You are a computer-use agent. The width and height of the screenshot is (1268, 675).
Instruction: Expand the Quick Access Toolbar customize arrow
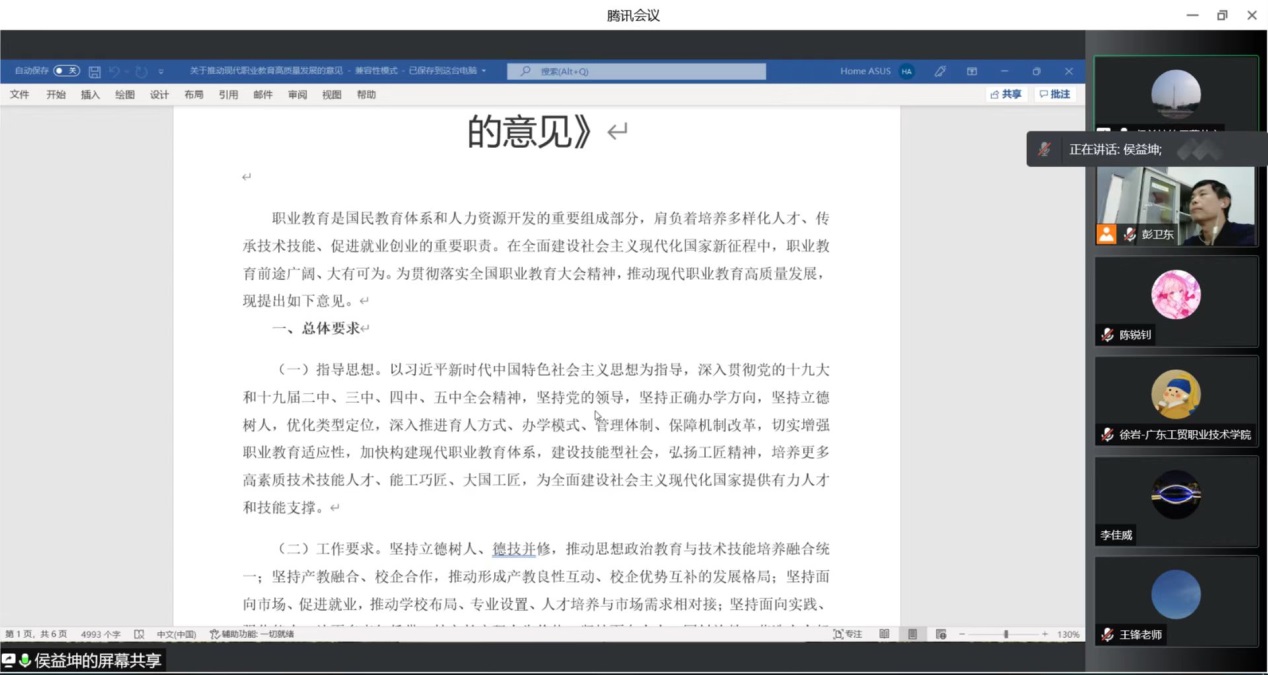pos(161,71)
